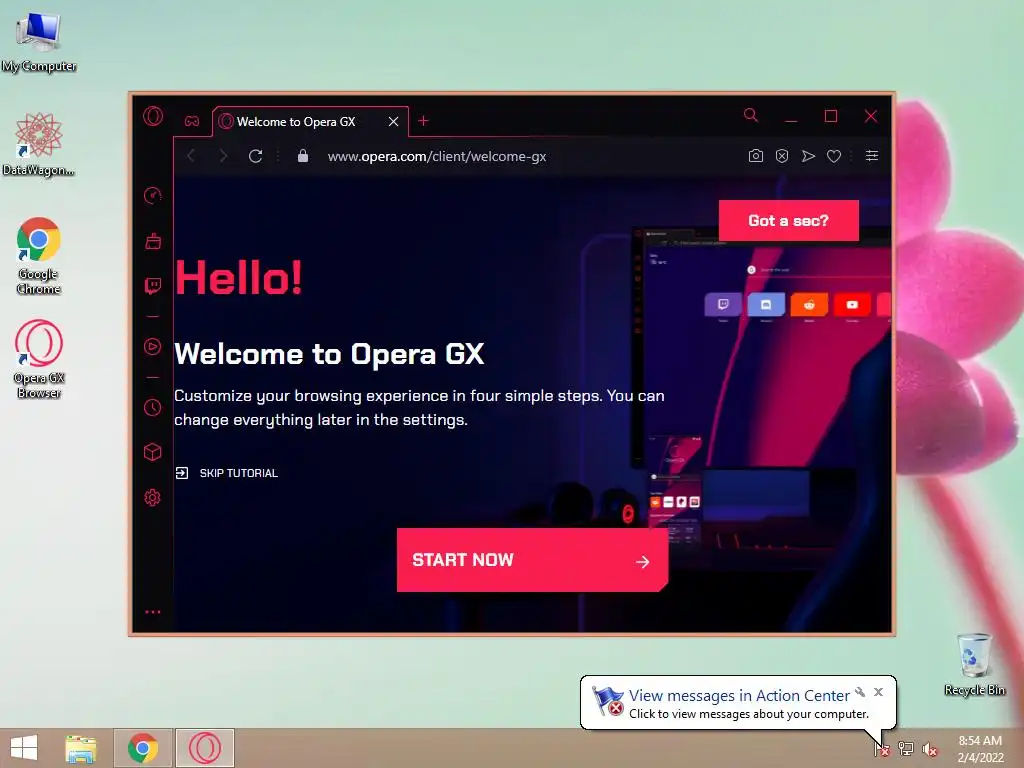Click SKIP TUTORIAL link

227,473
